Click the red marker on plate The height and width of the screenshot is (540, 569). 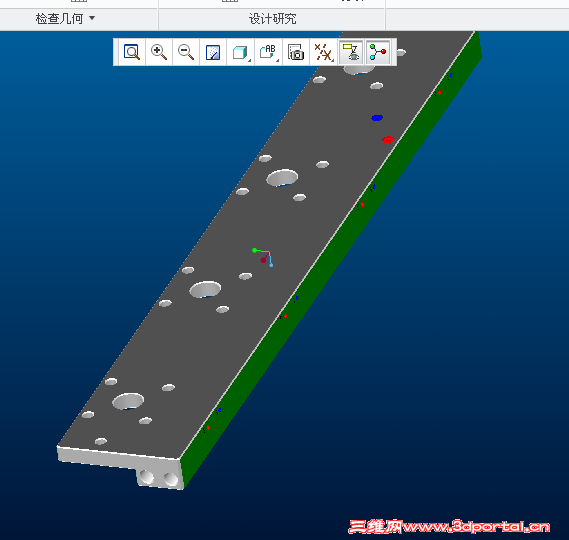388,139
